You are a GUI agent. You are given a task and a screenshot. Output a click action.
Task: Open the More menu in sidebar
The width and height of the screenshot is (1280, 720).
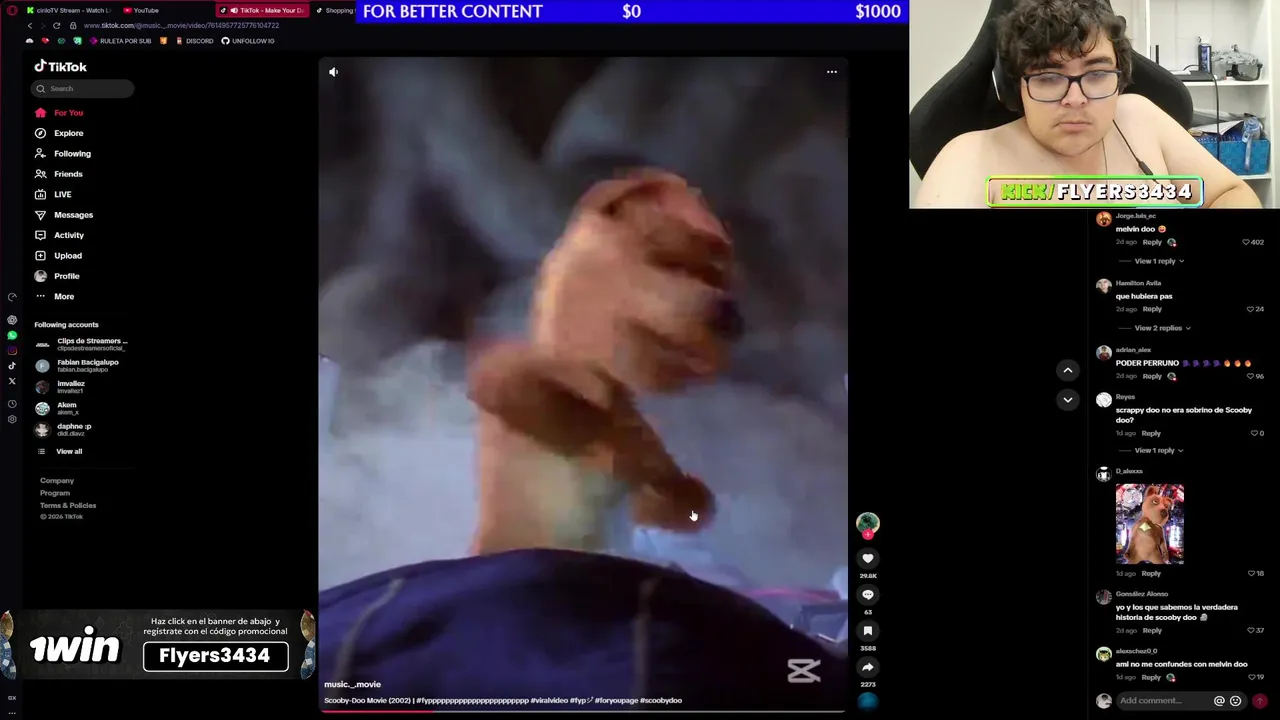[x=54, y=296]
